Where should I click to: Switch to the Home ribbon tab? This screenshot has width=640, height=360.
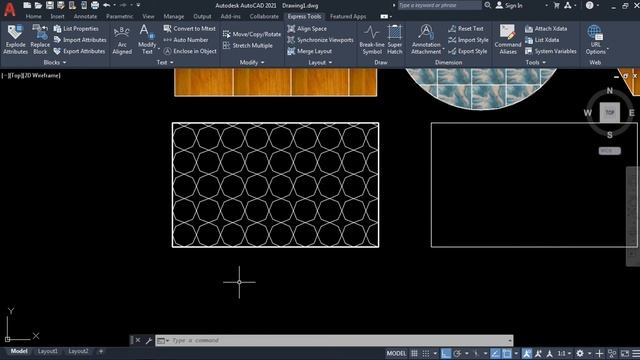point(33,17)
